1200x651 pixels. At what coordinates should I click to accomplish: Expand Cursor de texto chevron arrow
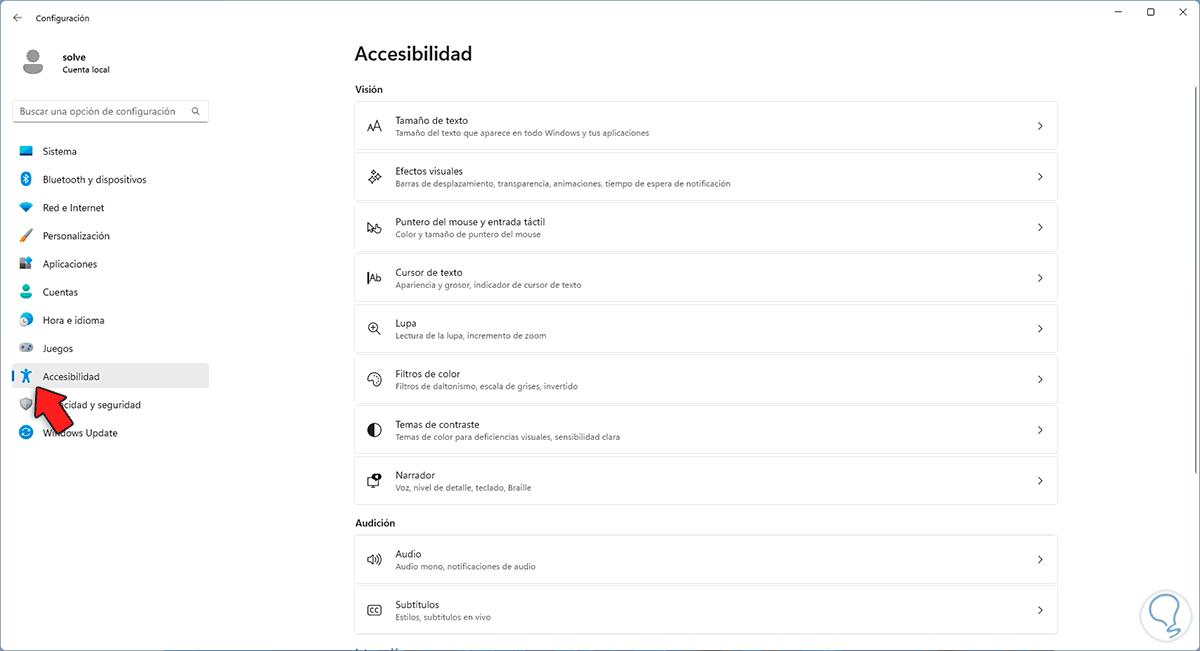tap(1040, 278)
